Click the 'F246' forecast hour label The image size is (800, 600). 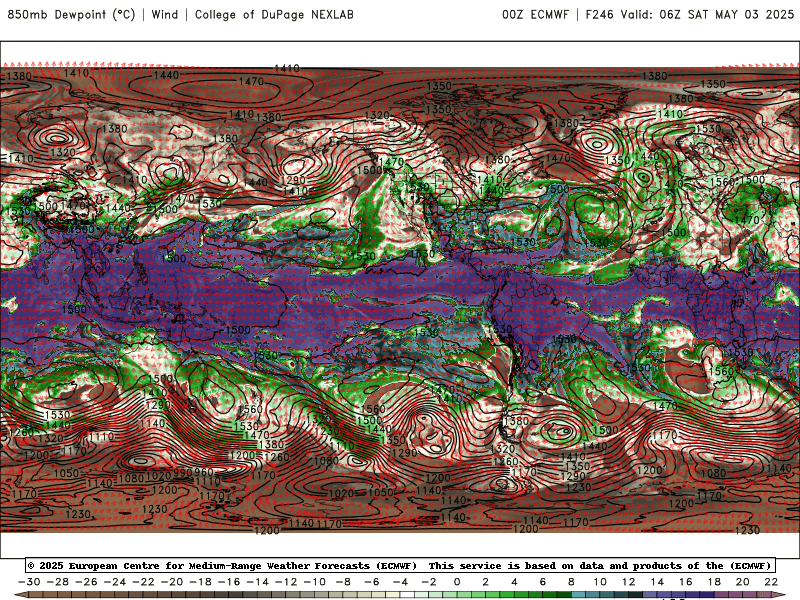tap(599, 14)
